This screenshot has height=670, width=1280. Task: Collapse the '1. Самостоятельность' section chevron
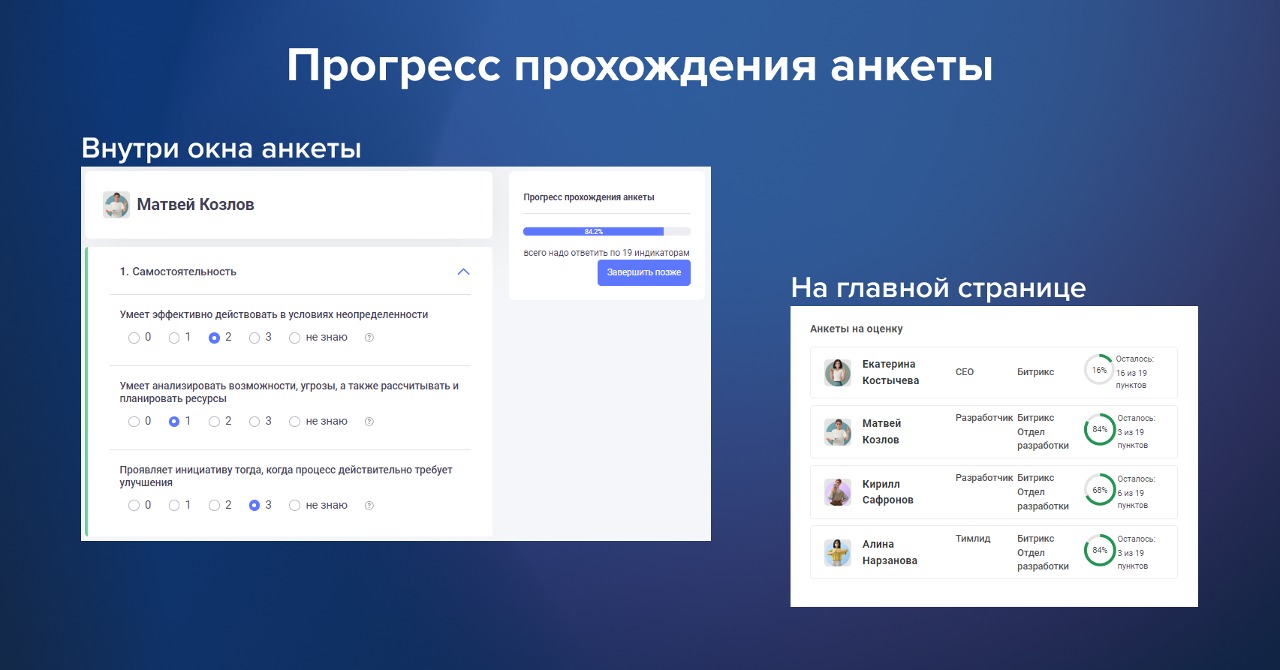click(463, 272)
